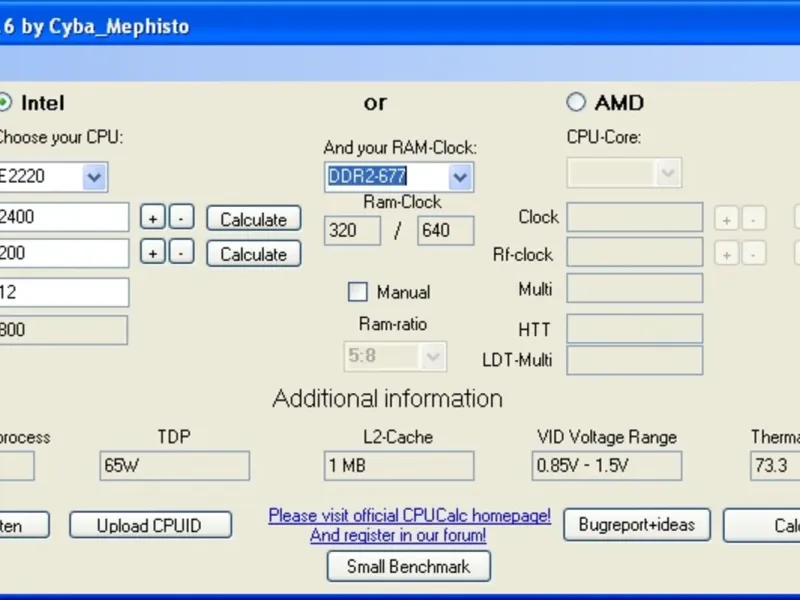Click the Bugreport+ideas button

(x=637, y=524)
